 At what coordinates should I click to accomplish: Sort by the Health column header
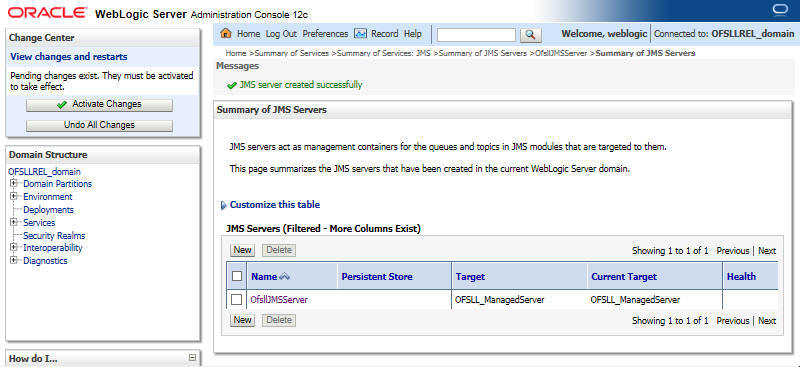point(741,277)
